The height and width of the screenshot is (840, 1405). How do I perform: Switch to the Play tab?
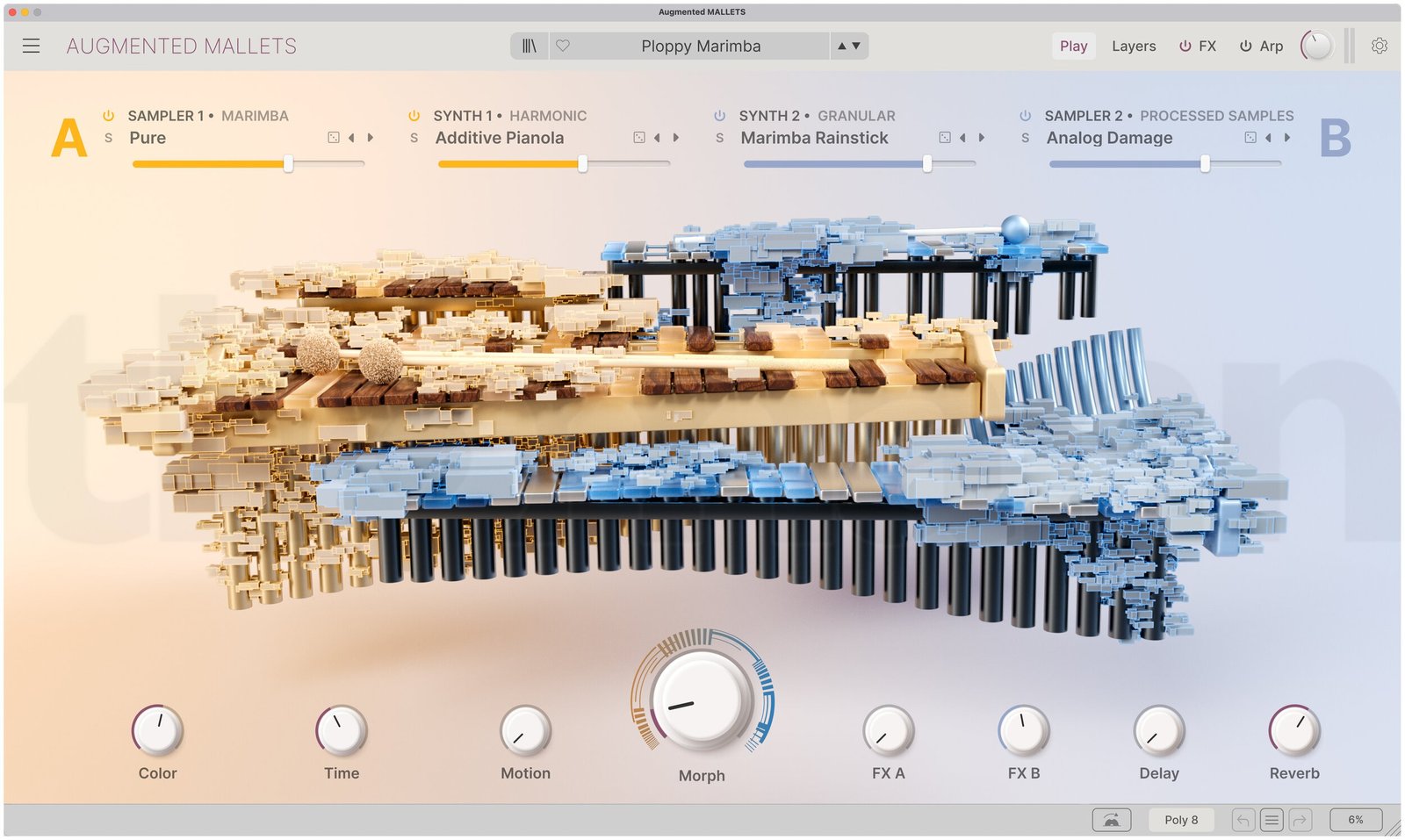(1073, 47)
